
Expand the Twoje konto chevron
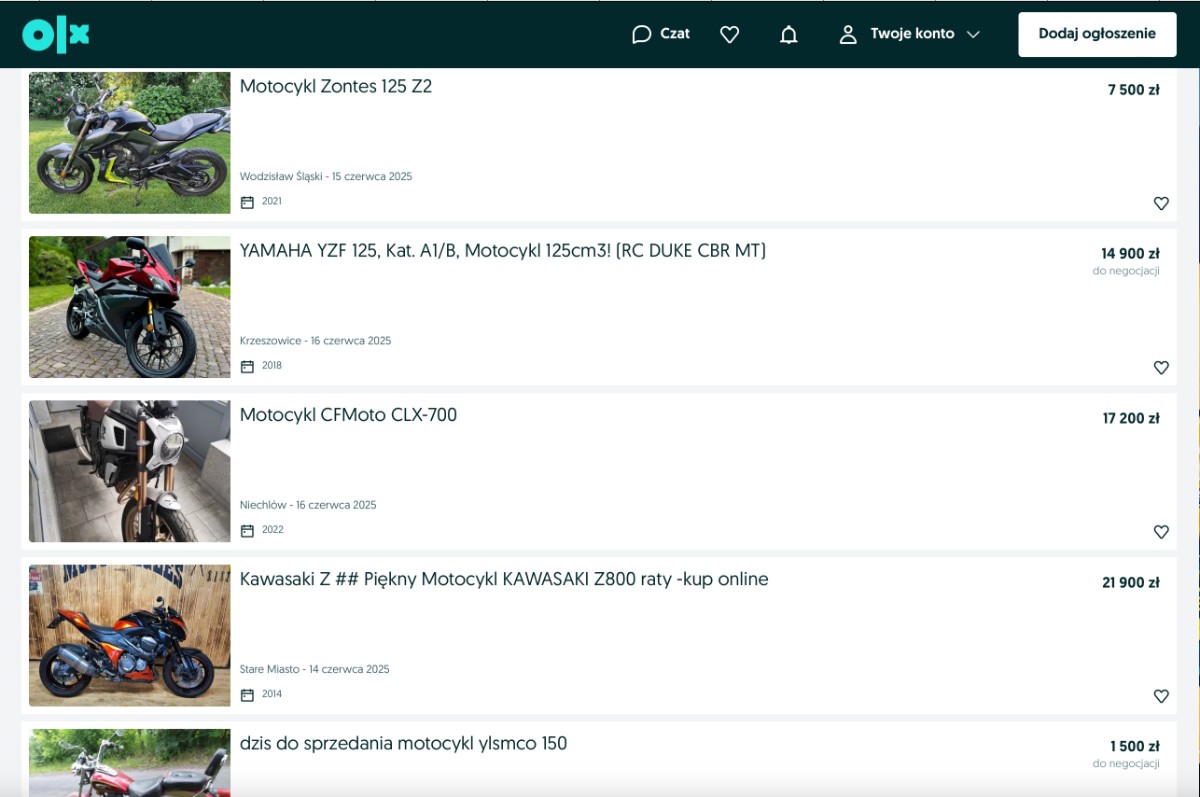(973, 34)
